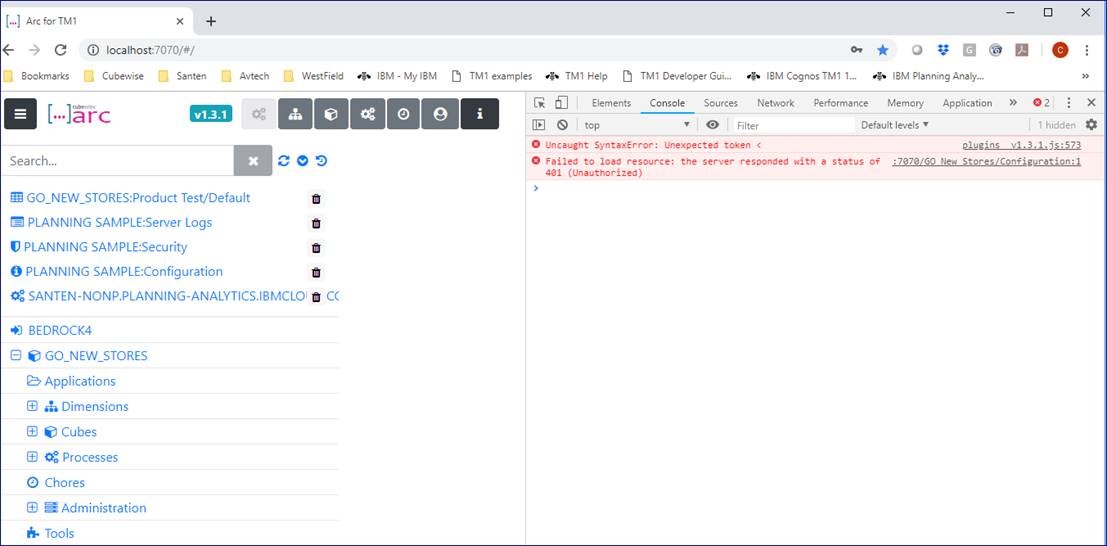This screenshot has height=546, width=1107.
Task: Show more DevTools tabs
Action: click(1013, 103)
